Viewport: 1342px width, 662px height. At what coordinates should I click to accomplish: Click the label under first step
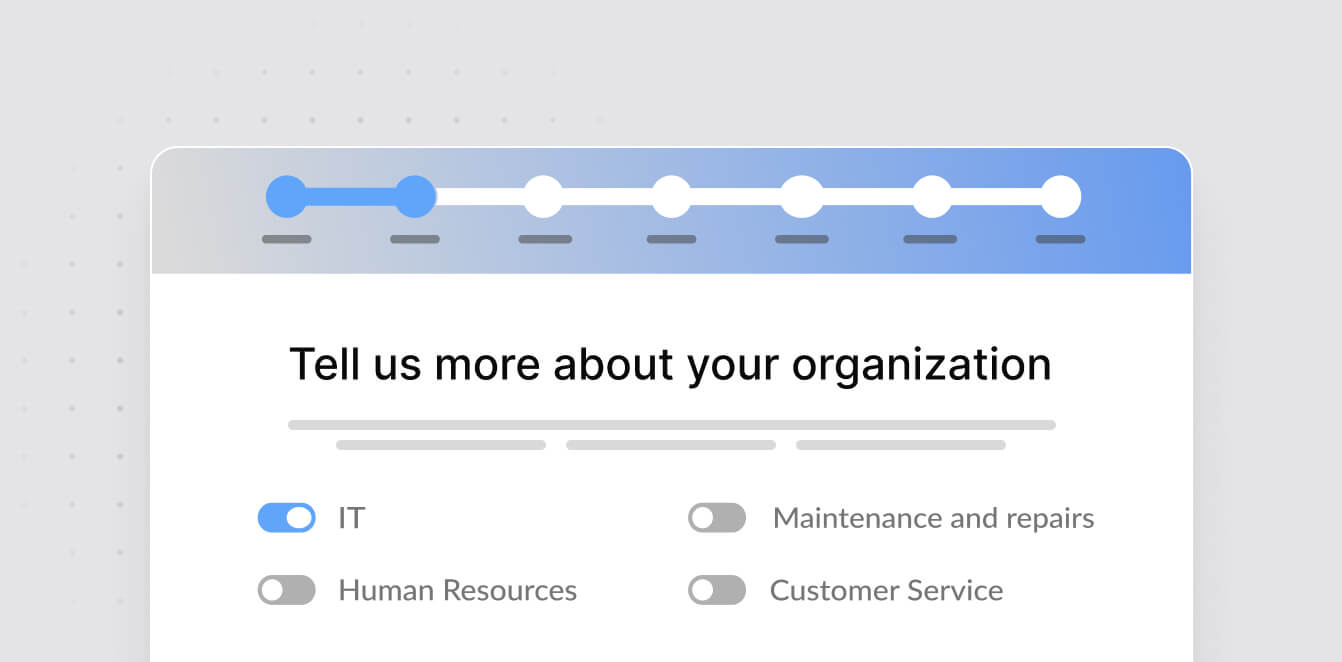coord(287,240)
